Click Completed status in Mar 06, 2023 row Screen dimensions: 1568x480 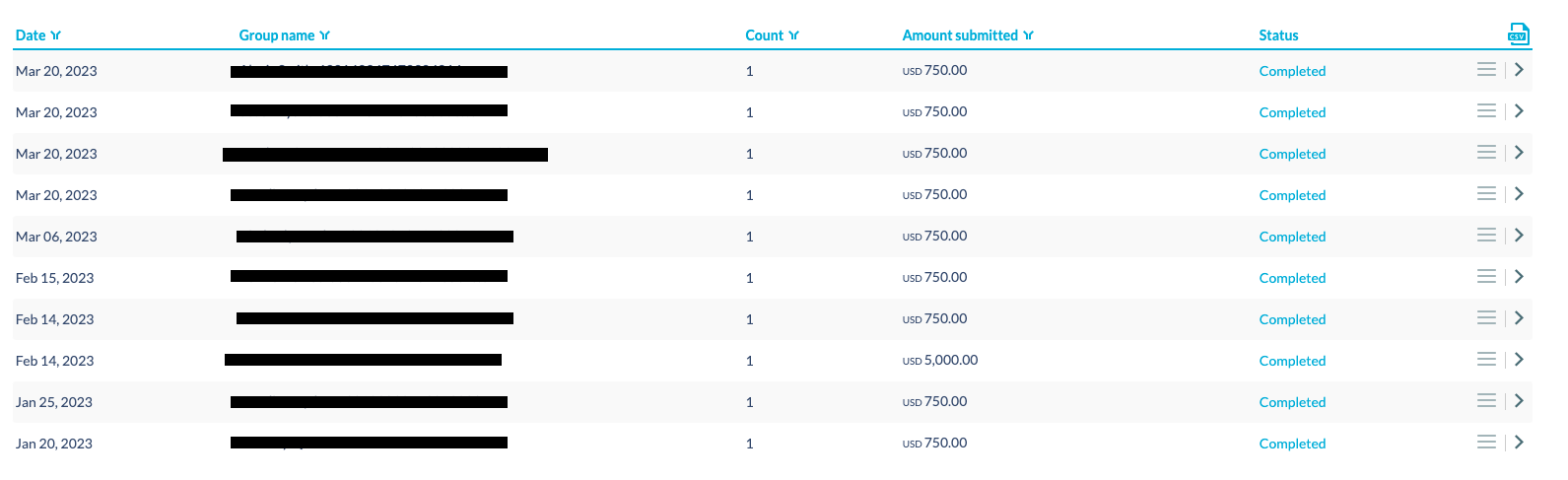(1292, 237)
